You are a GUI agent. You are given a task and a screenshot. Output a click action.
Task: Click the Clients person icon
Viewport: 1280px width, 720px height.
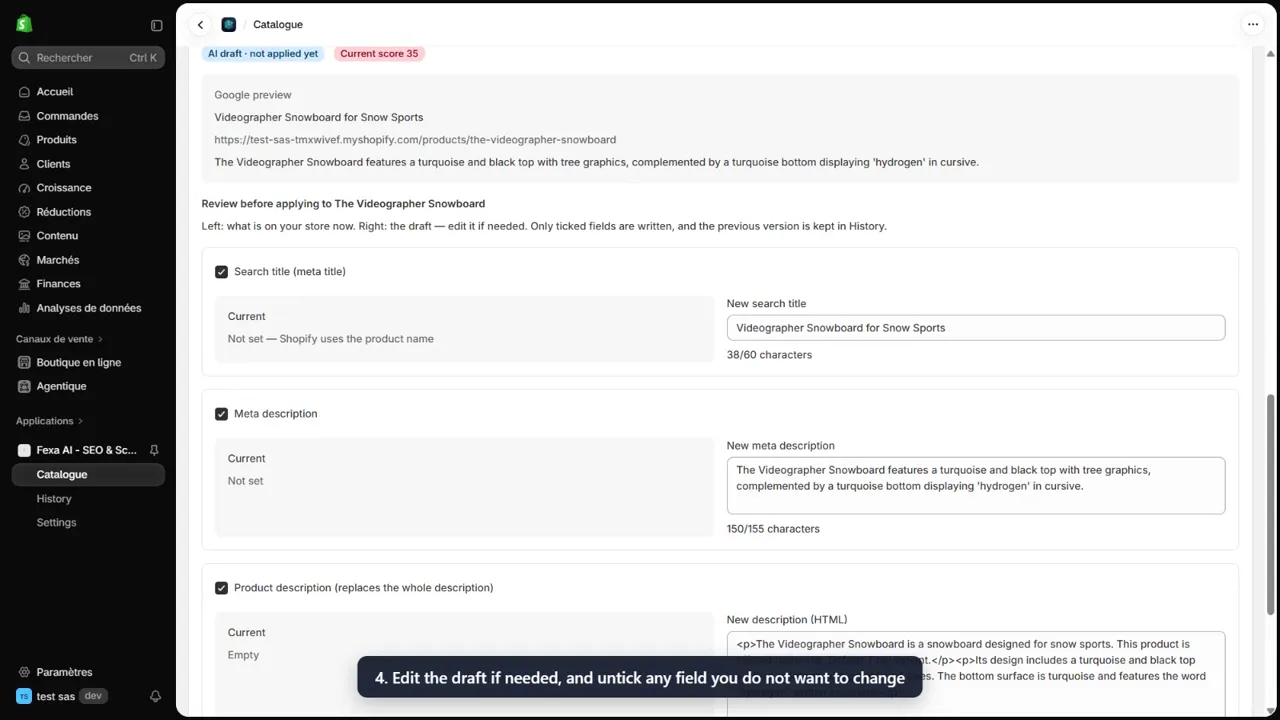point(24,164)
